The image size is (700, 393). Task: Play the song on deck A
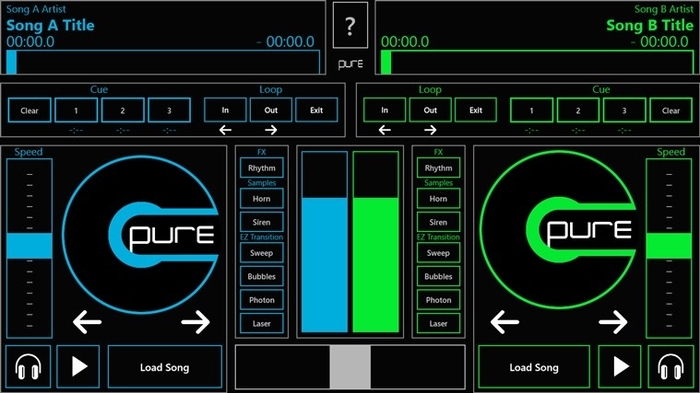coord(78,367)
